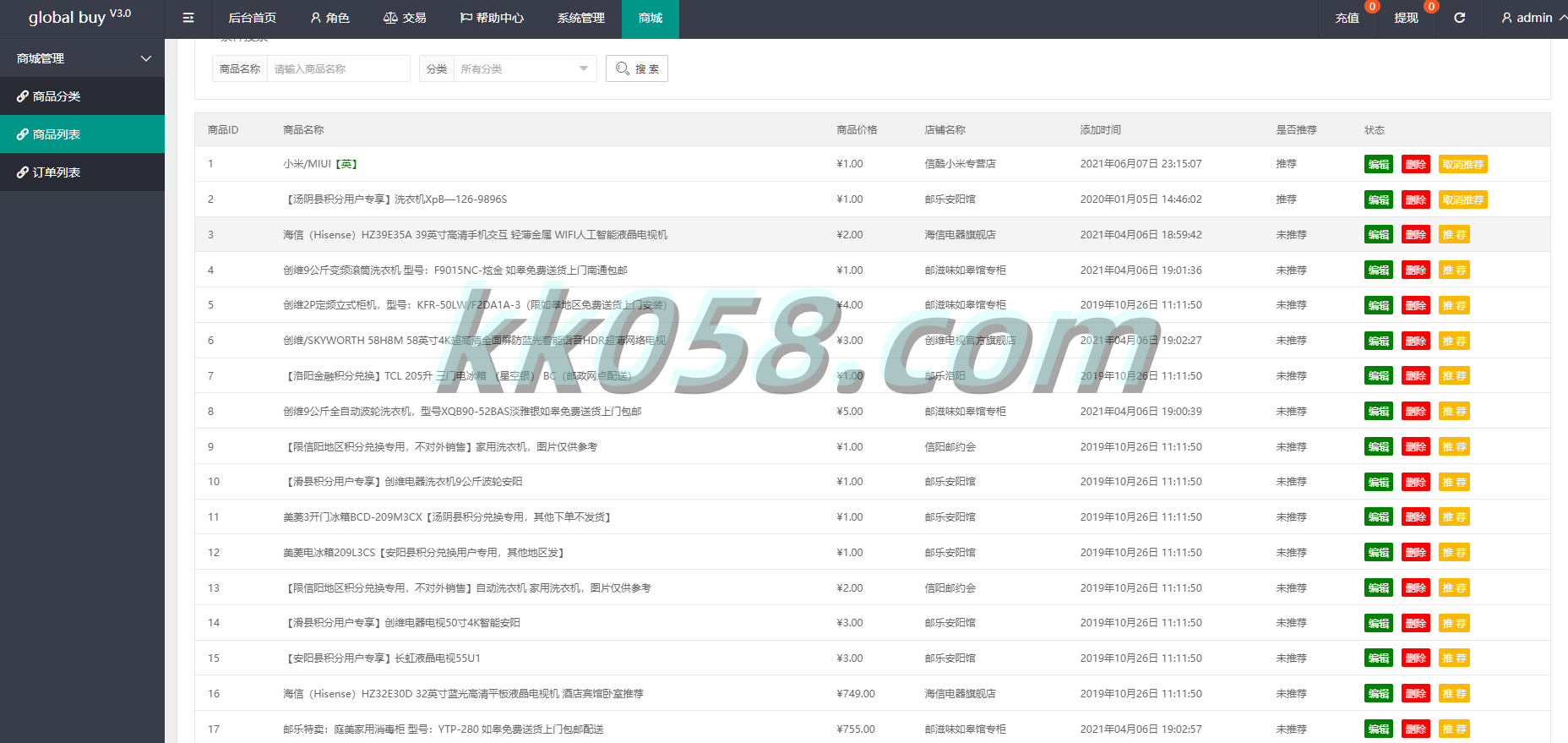Select the 商城 top tab
The image size is (1568, 743).
pos(651,19)
